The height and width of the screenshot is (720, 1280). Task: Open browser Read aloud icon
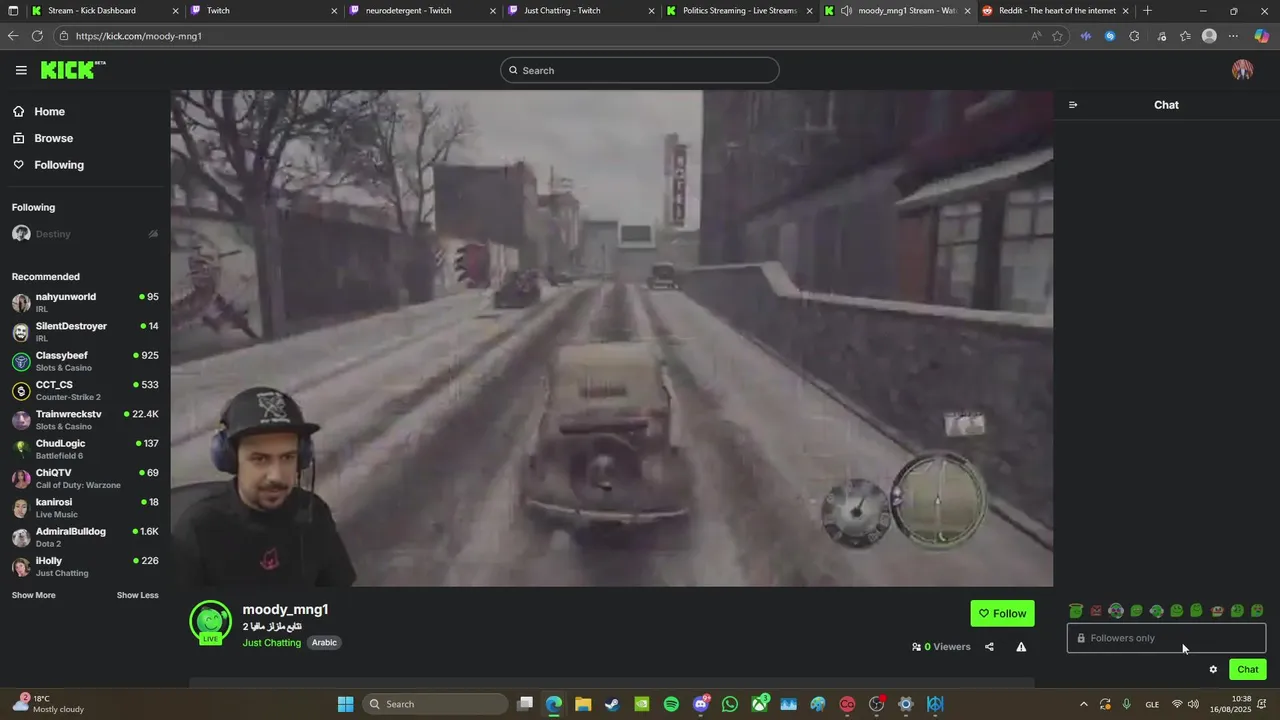(1036, 36)
